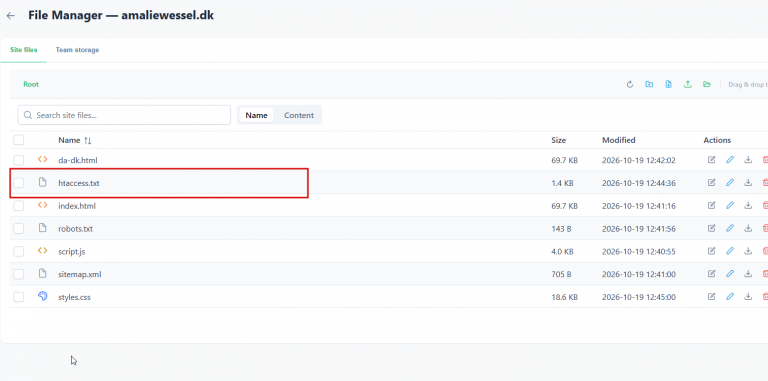Check the box for da-dk.html
This screenshot has width=768, height=381.
click(19, 160)
